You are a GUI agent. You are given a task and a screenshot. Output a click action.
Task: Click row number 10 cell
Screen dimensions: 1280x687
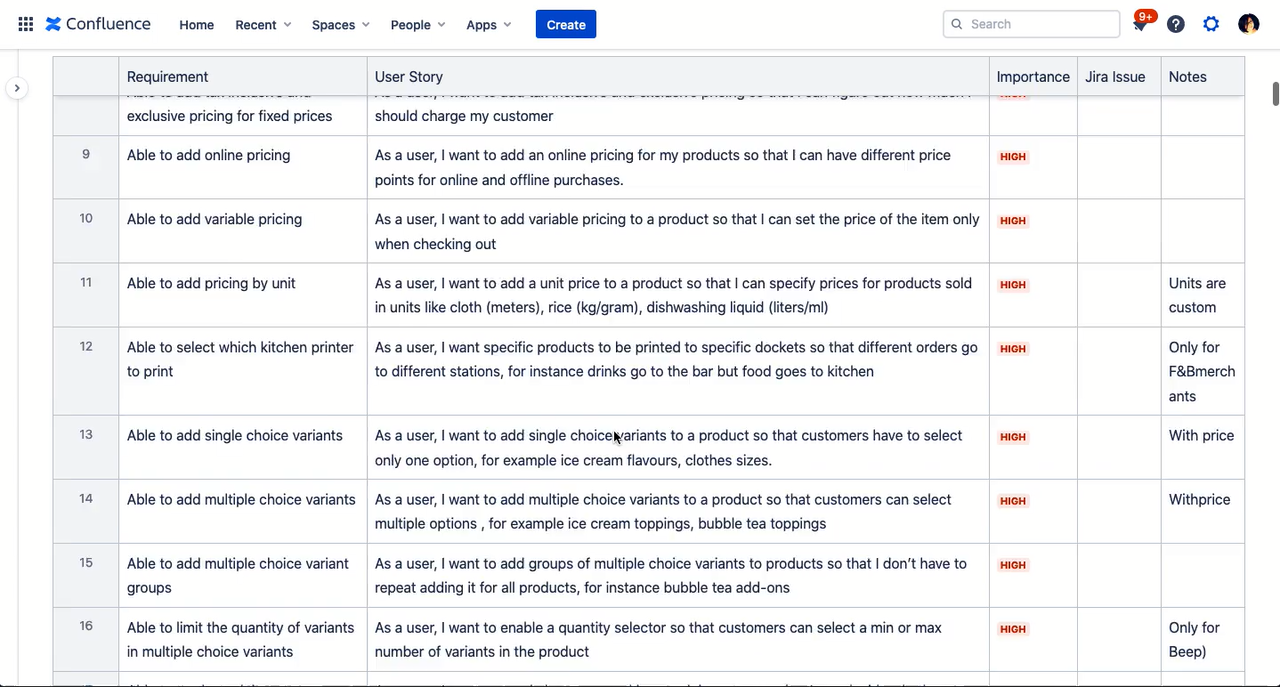pos(86,231)
